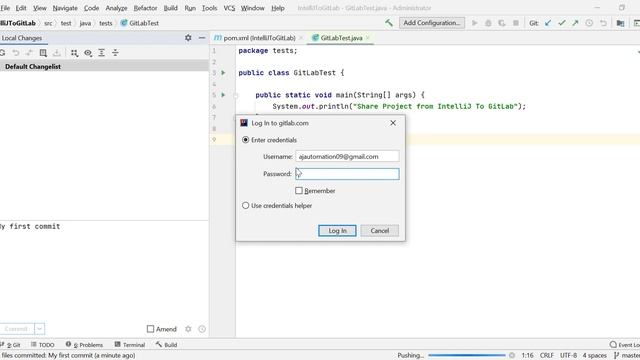Screen dimensions: 640x360
Task: Toggle the Amend checkbox
Action: (x=150, y=329)
